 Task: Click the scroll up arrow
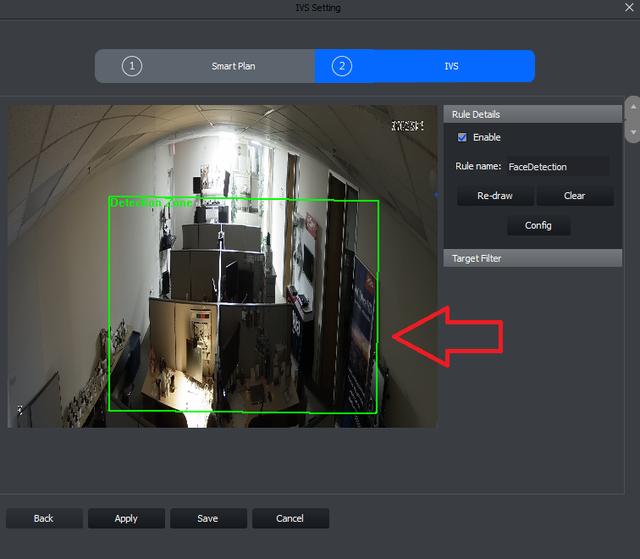click(631, 105)
